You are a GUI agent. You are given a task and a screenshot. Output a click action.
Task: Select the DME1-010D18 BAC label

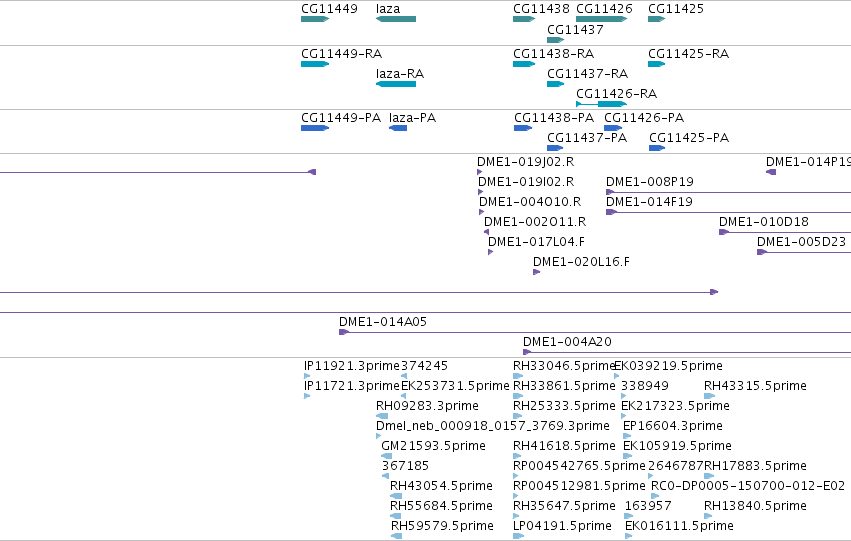pos(764,222)
